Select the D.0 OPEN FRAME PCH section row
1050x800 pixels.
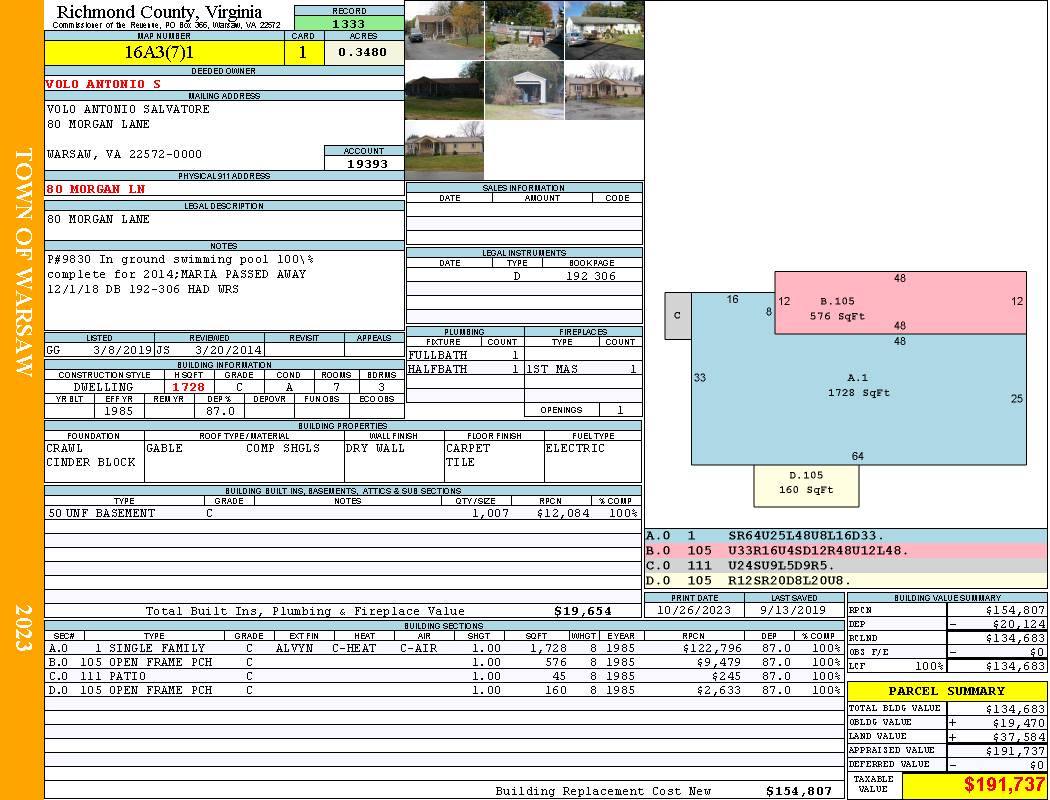point(444,690)
